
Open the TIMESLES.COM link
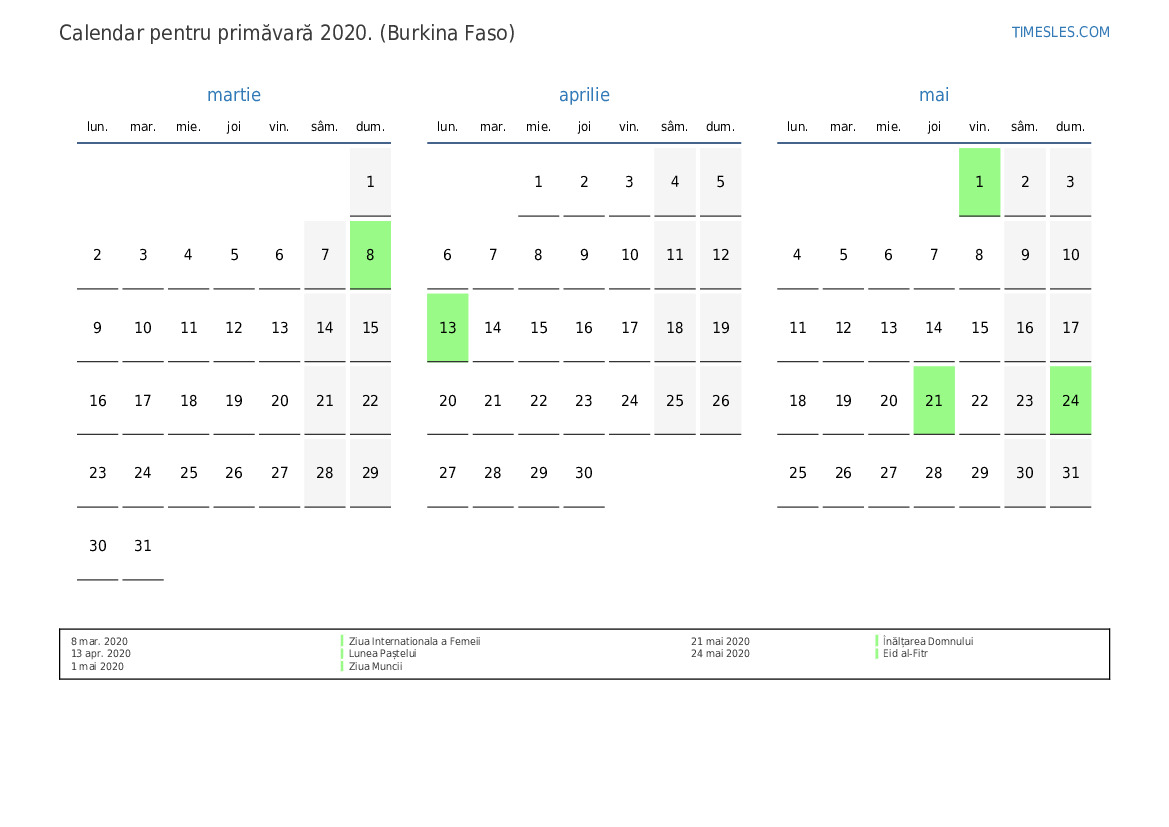1060,32
